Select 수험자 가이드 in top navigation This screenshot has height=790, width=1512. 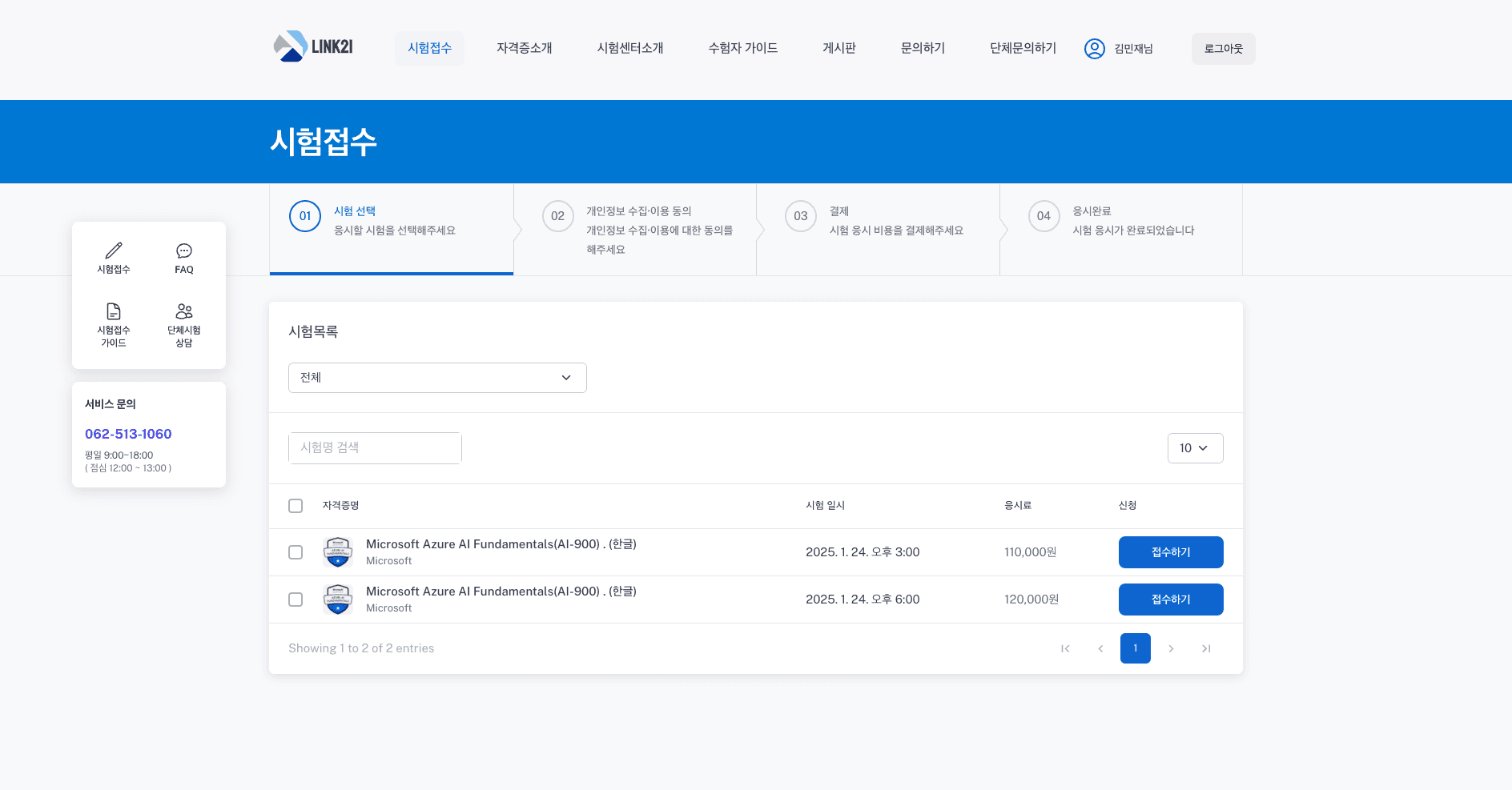(x=743, y=48)
